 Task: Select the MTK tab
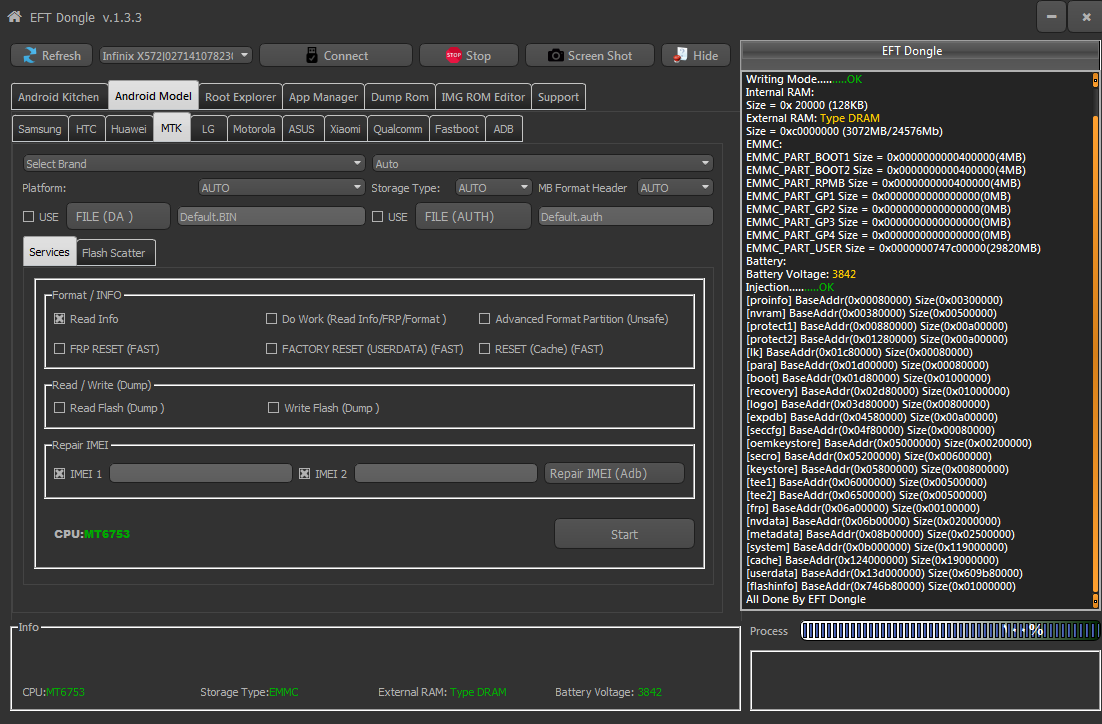click(171, 128)
